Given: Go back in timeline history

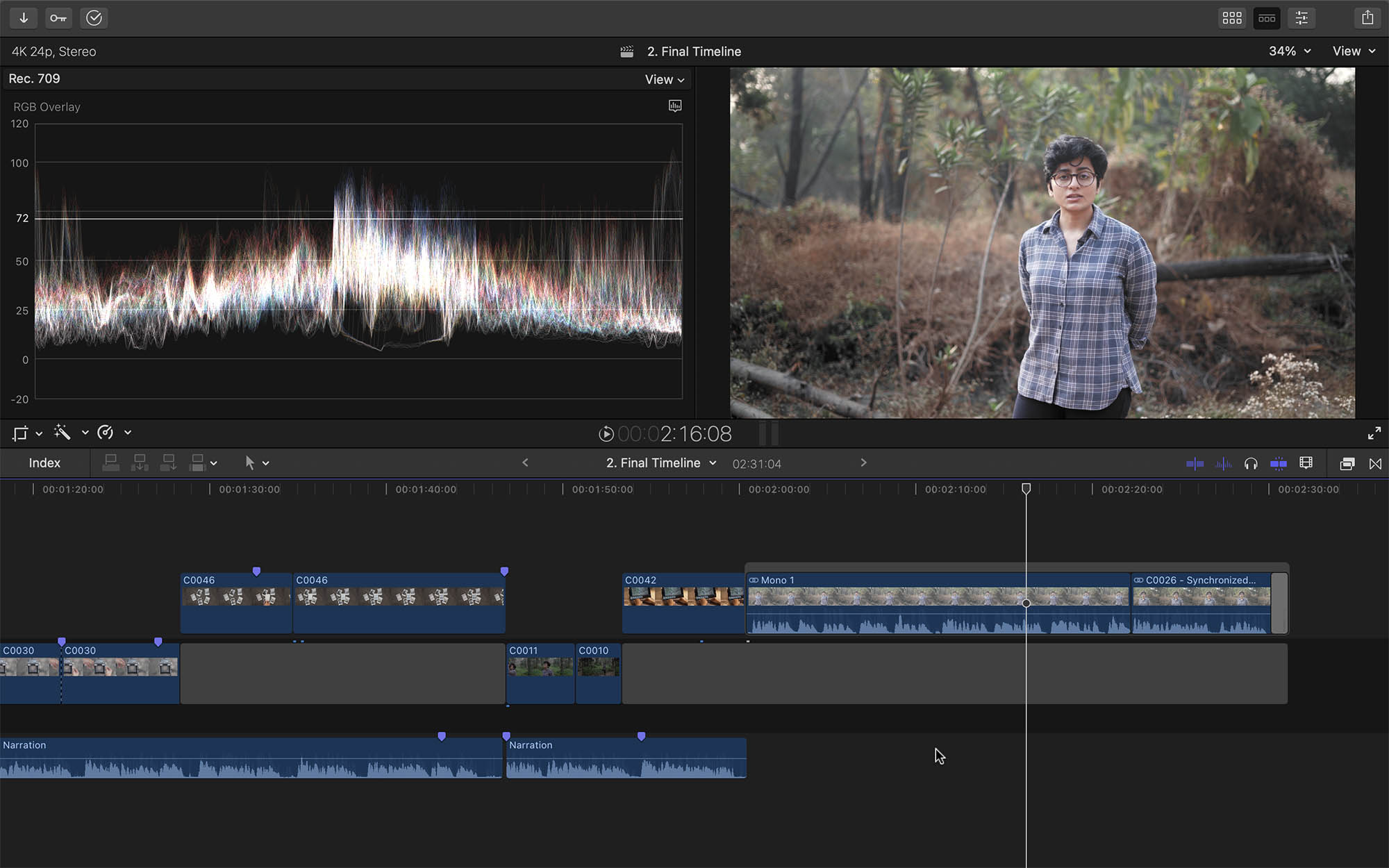Looking at the screenshot, I should [525, 462].
